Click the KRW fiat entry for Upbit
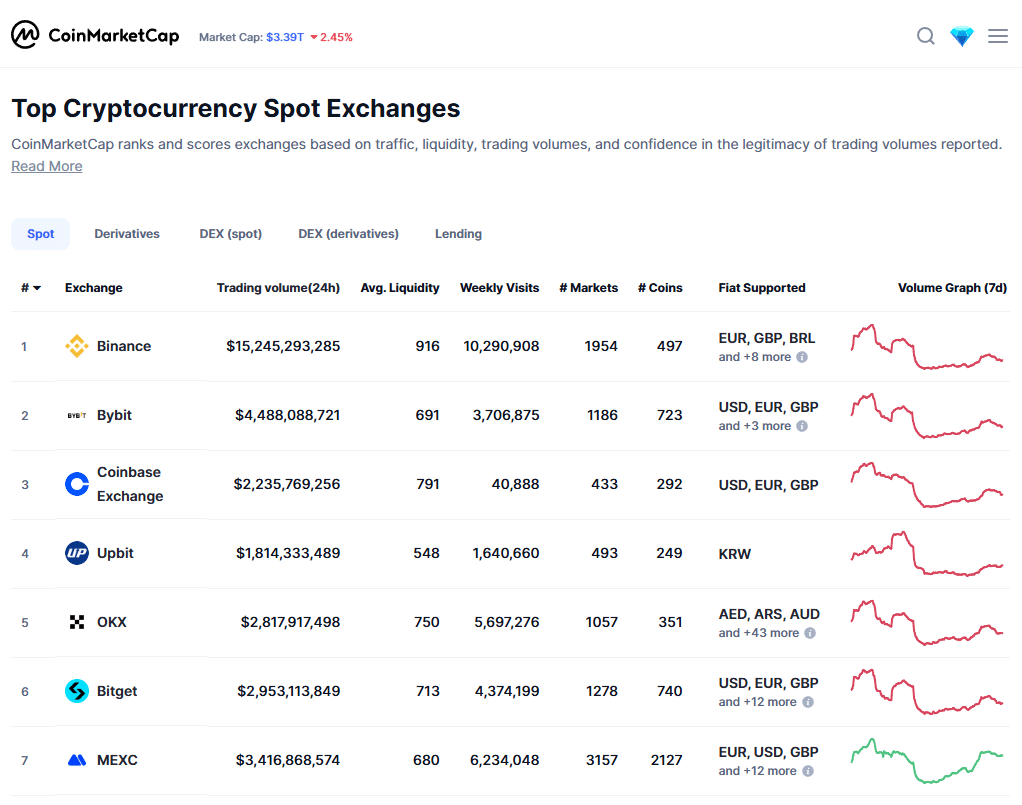This screenshot has height=805, width=1022. click(735, 554)
